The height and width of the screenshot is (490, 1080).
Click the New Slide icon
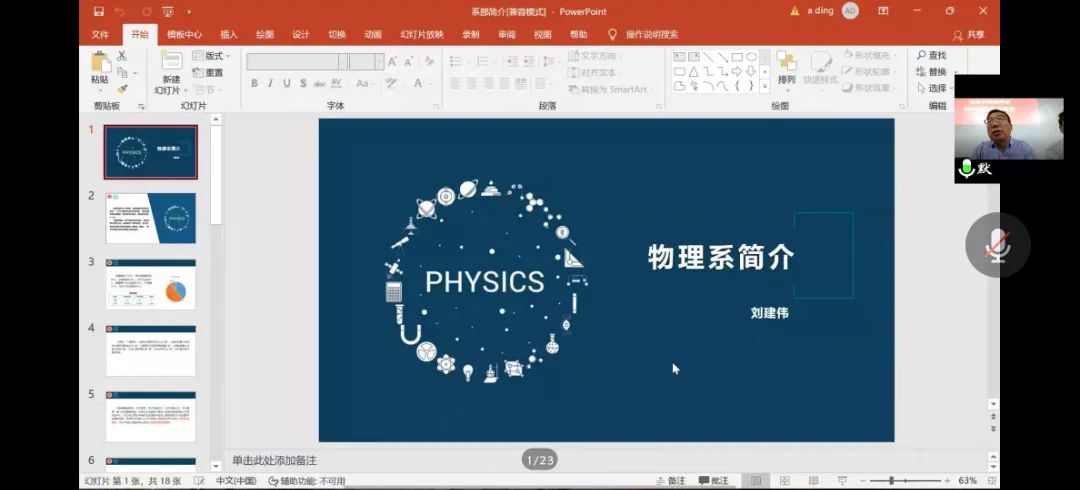(171, 64)
